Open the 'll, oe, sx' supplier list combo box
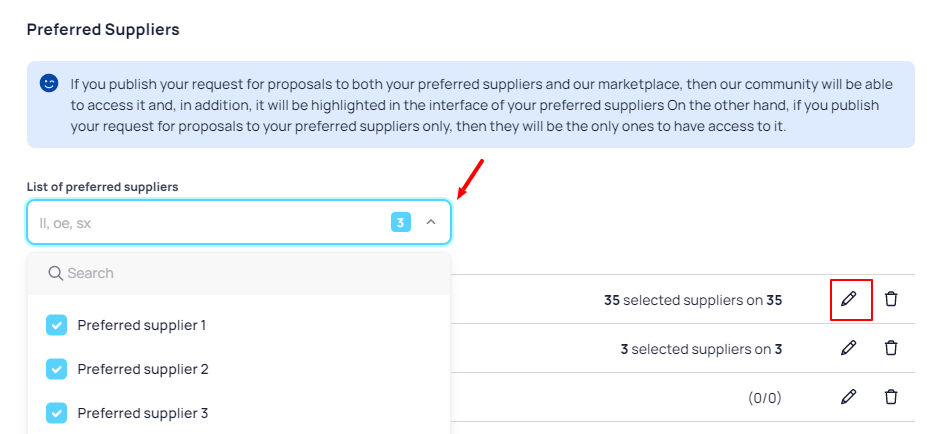Viewport: 936px width, 434px height. coord(239,222)
